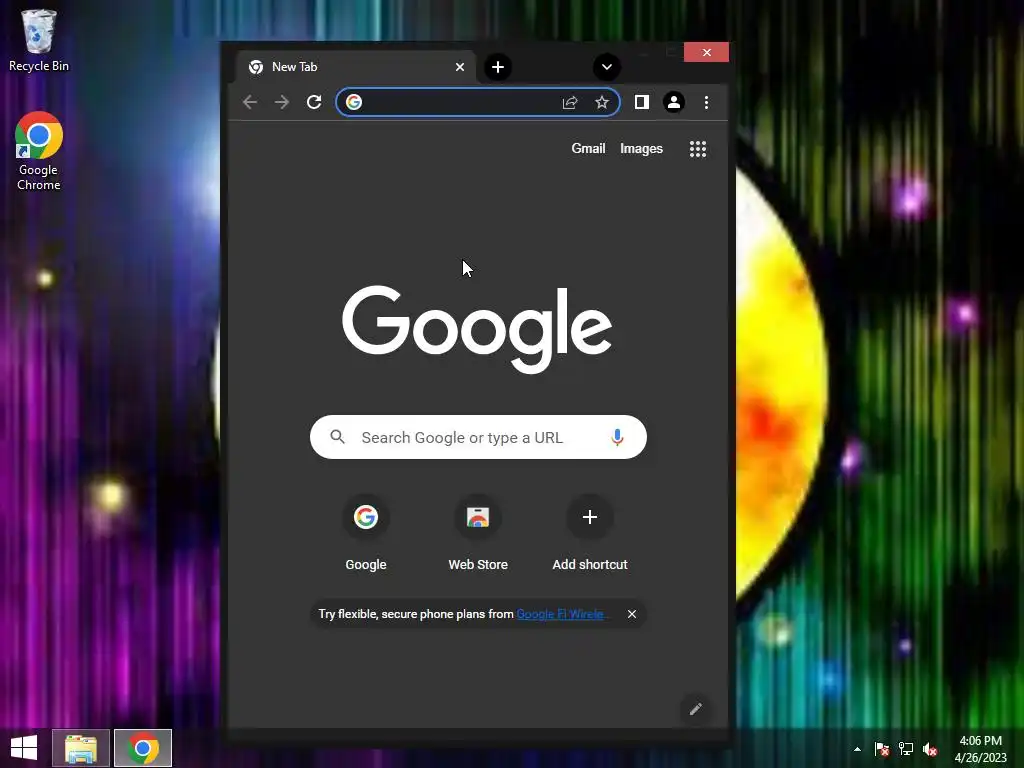1024x768 pixels.
Task: Dismiss the phone plans promo
Action: 632,614
